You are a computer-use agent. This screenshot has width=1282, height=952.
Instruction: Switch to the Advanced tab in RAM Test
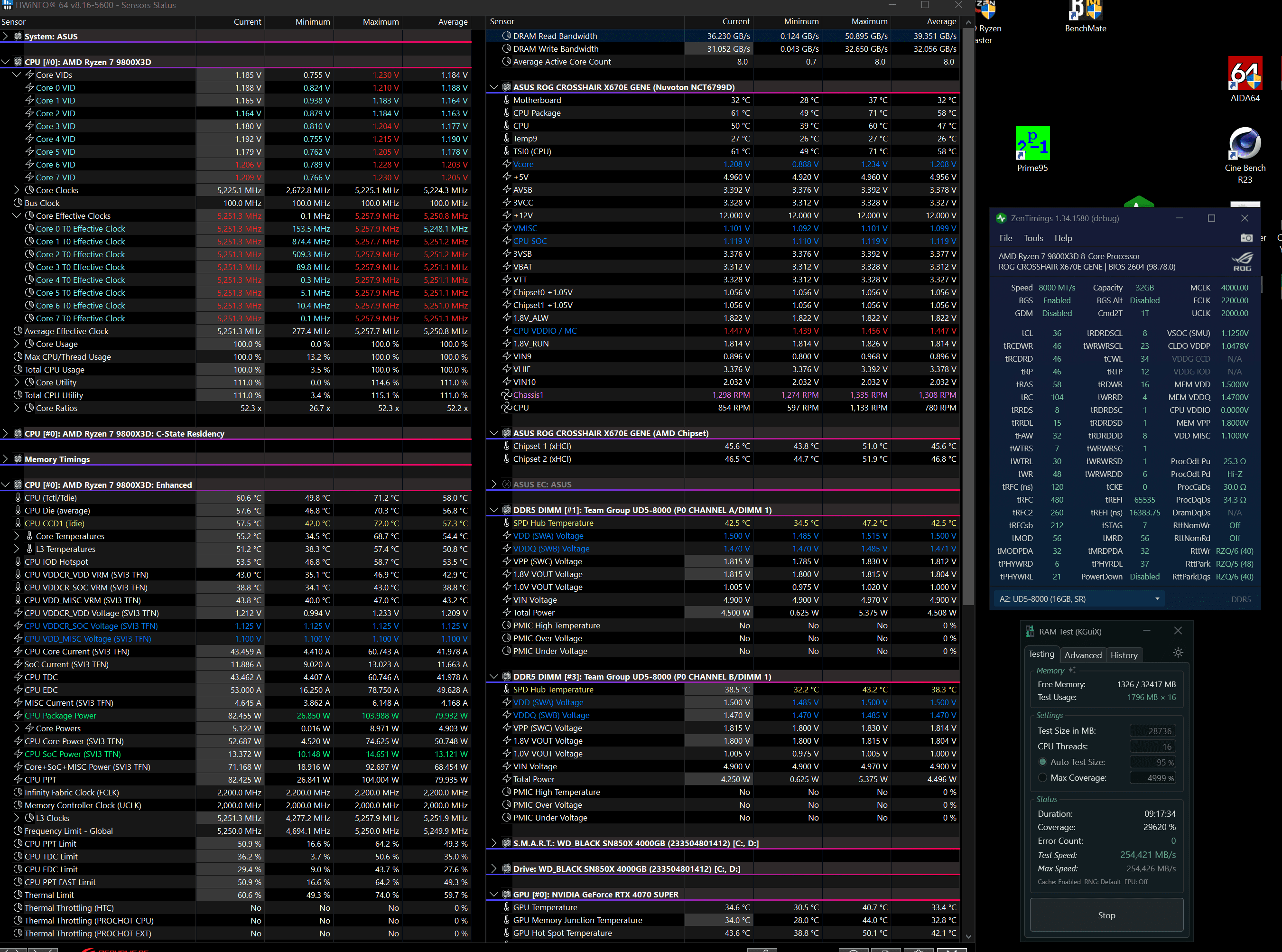pos(1082,654)
